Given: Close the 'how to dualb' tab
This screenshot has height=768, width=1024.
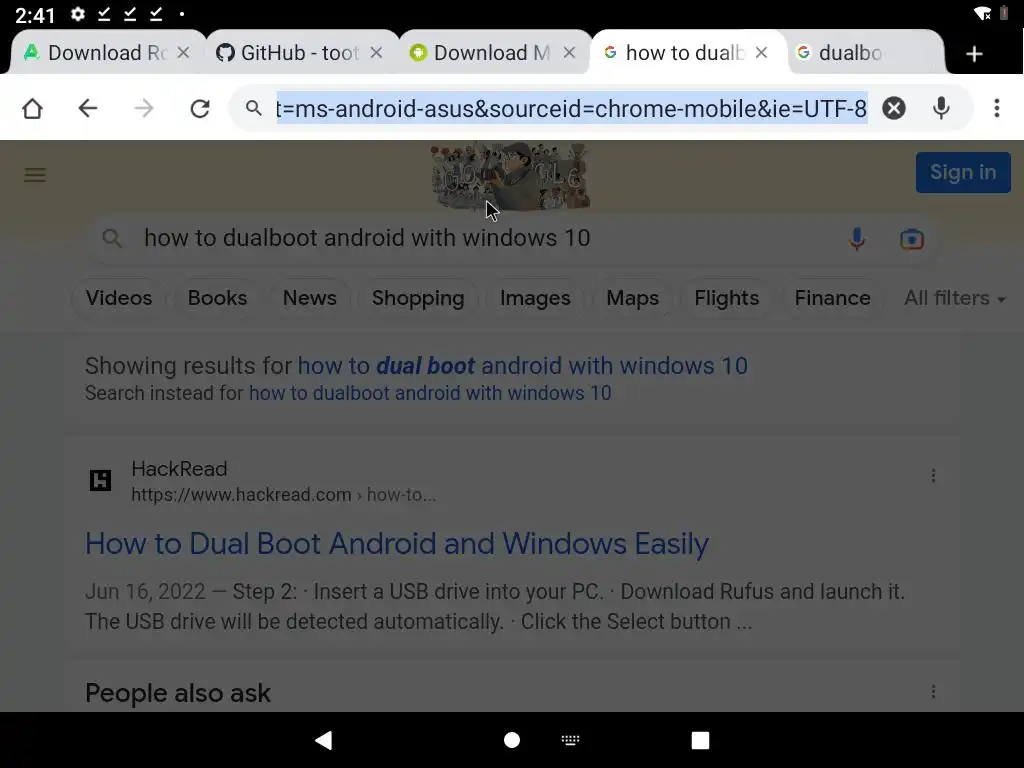Looking at the screenshot, I should pyautogui.click(x=761, y=52).
